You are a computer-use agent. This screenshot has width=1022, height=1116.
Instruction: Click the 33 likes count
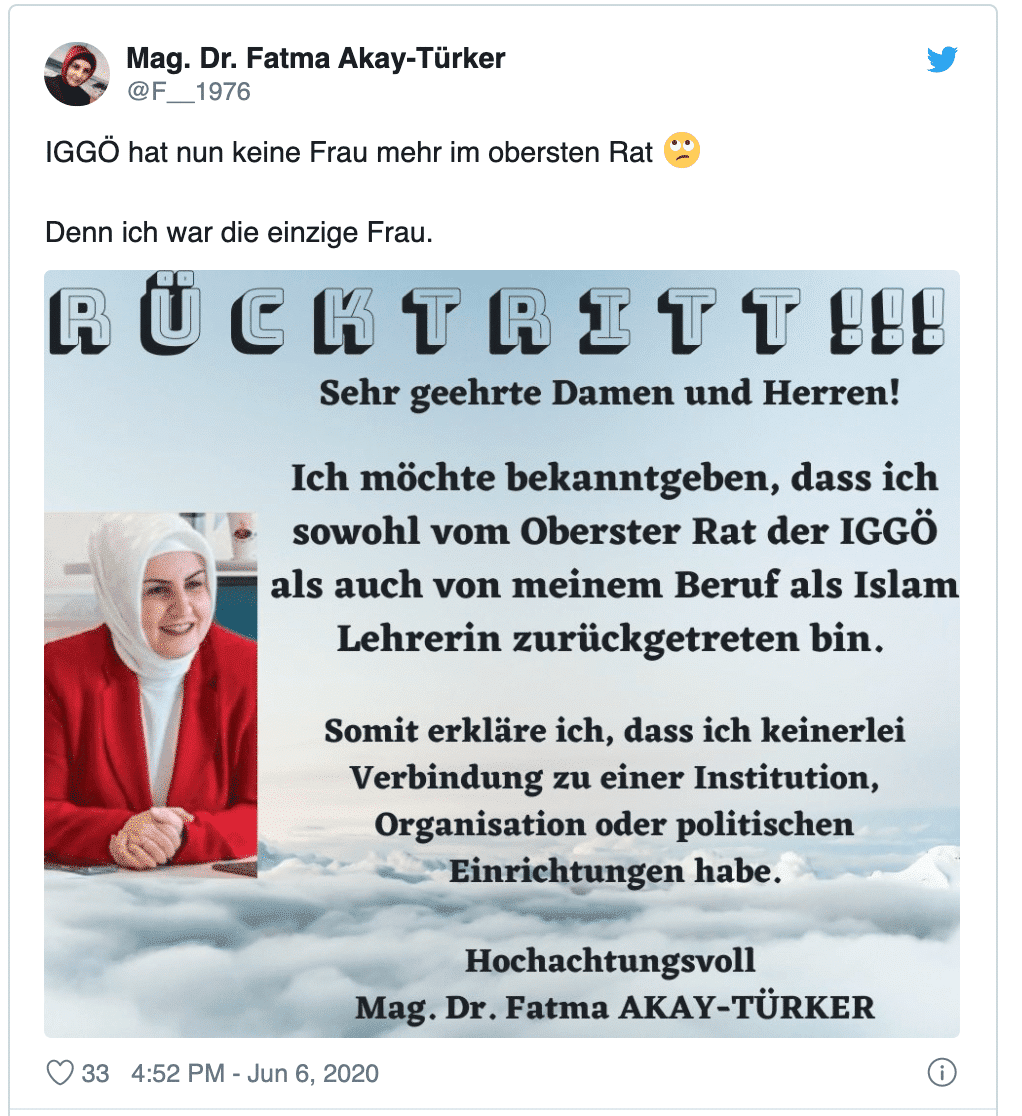pos(95,1073)
